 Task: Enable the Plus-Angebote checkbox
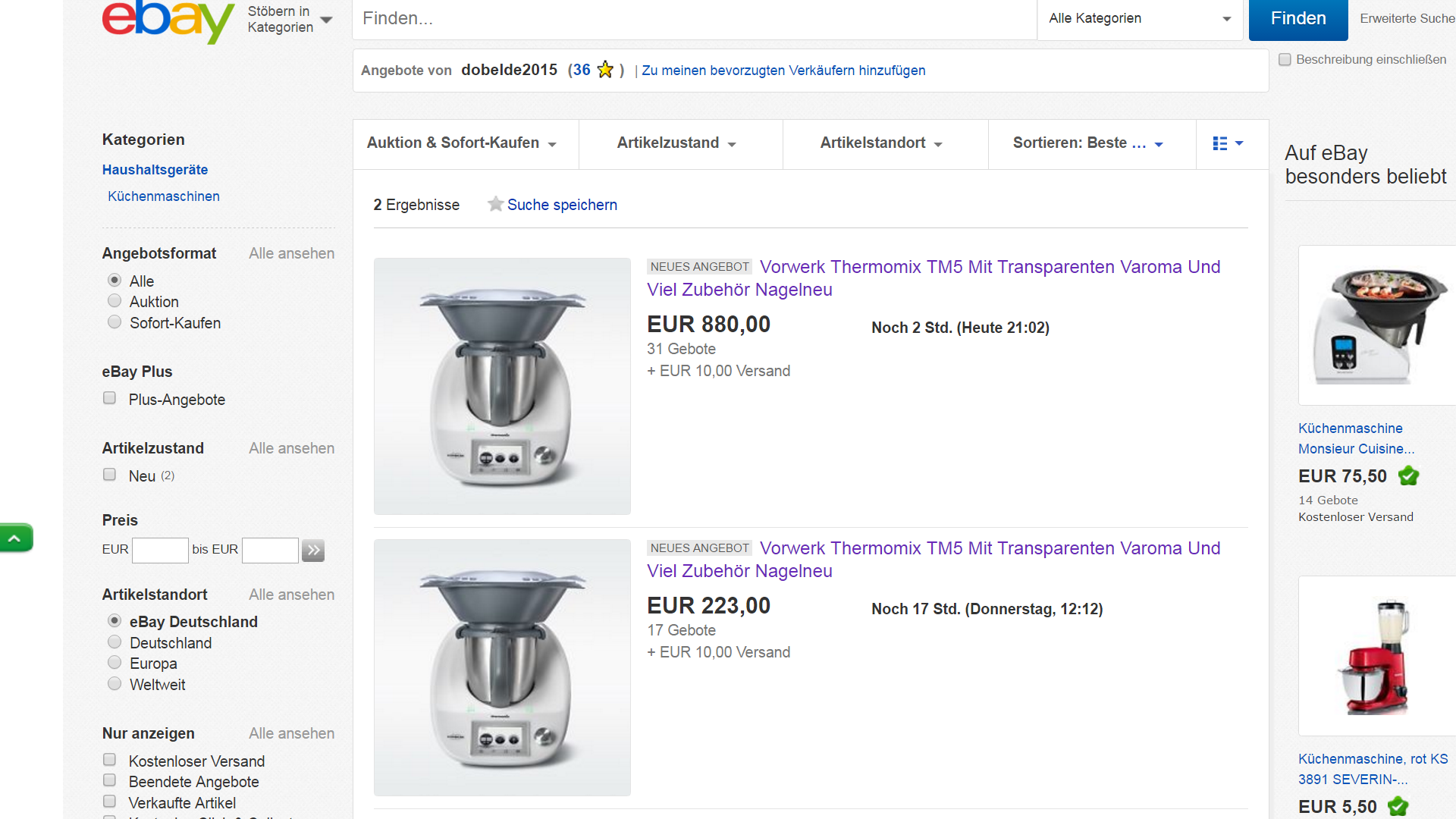[110, 398]
